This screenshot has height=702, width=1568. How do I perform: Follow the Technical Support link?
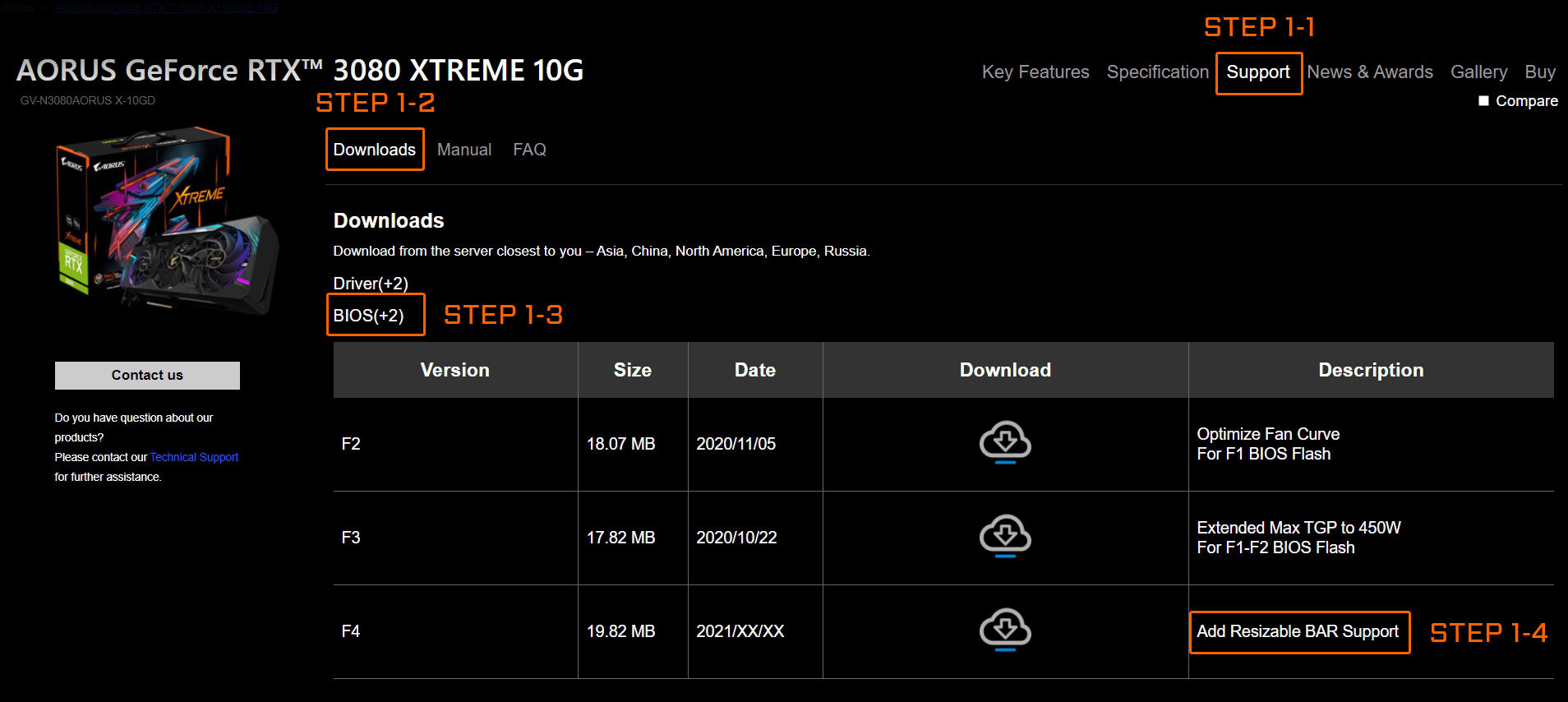click(194, 457)
